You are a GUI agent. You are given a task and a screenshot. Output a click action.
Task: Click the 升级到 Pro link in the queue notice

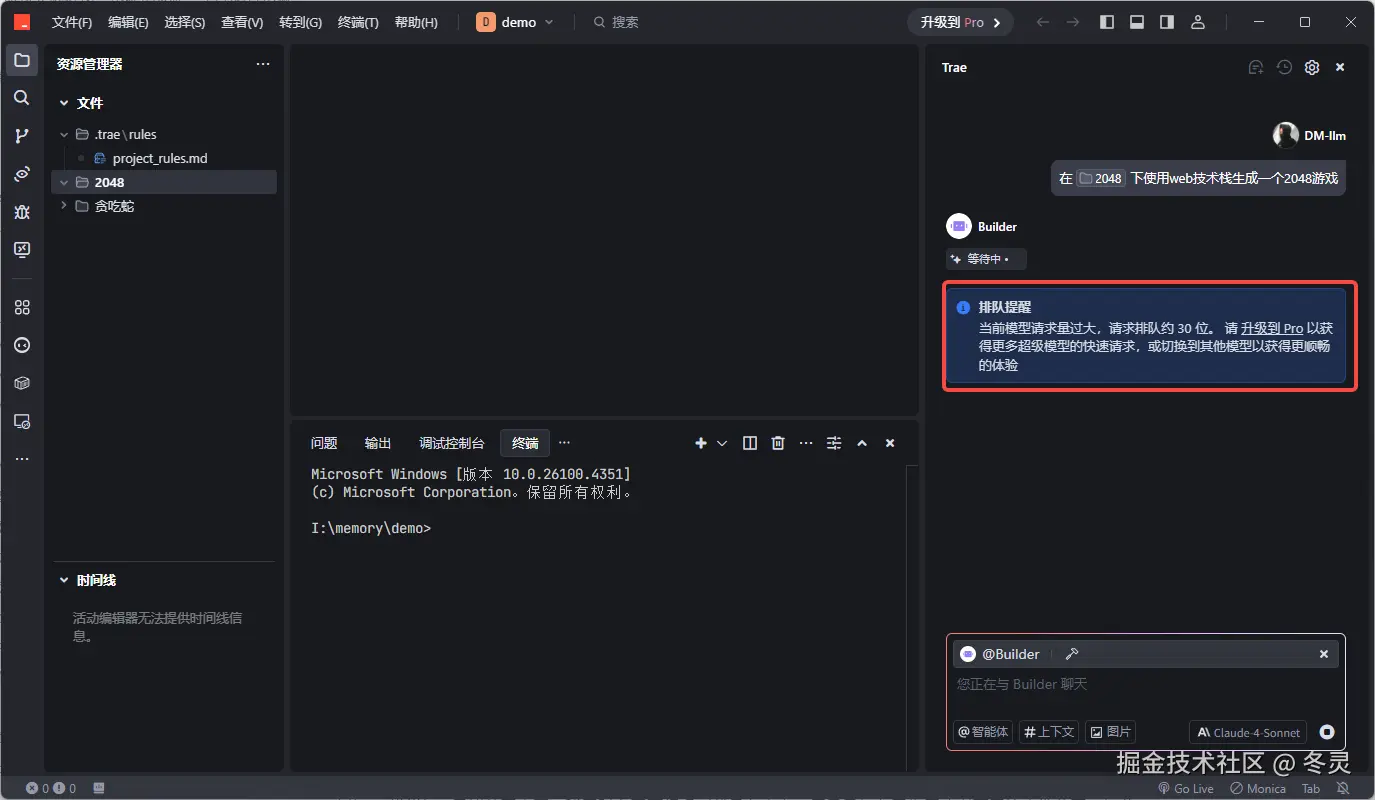1274,327
